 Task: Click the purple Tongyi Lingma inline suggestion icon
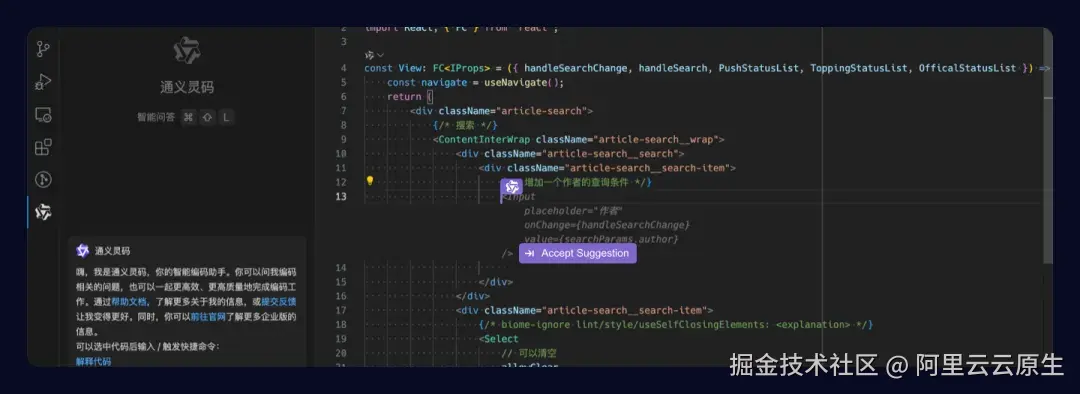pos(511,186)
